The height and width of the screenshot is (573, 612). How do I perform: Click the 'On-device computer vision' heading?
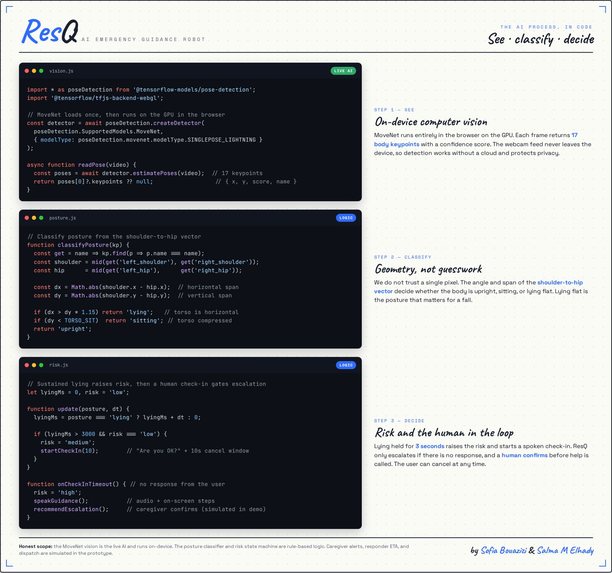coord(431,122)
